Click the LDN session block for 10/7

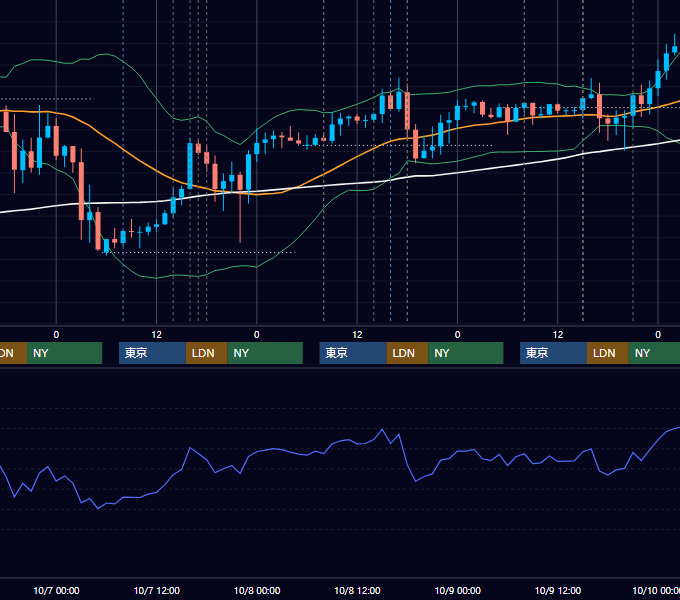tap(206, 353)
